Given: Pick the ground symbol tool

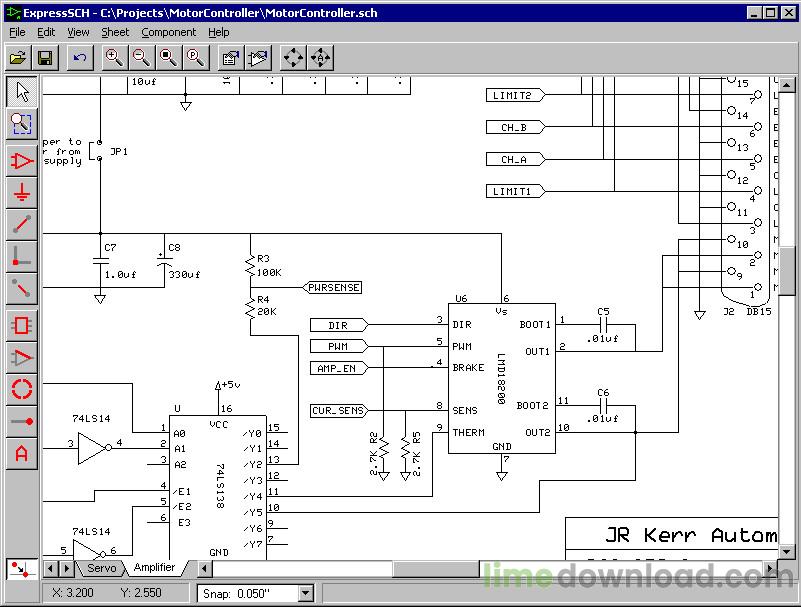Looking at the screenshot, I should pos(22,193).
